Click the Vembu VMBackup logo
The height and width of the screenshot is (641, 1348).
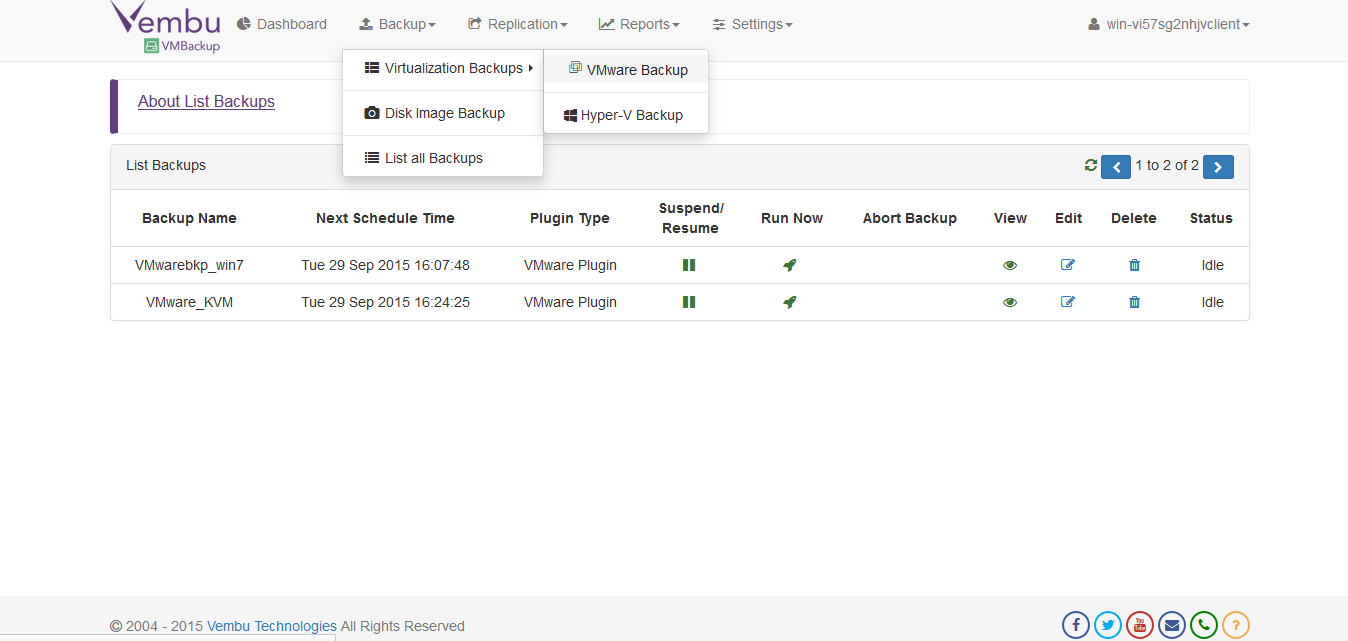click(x=165, y=26)
